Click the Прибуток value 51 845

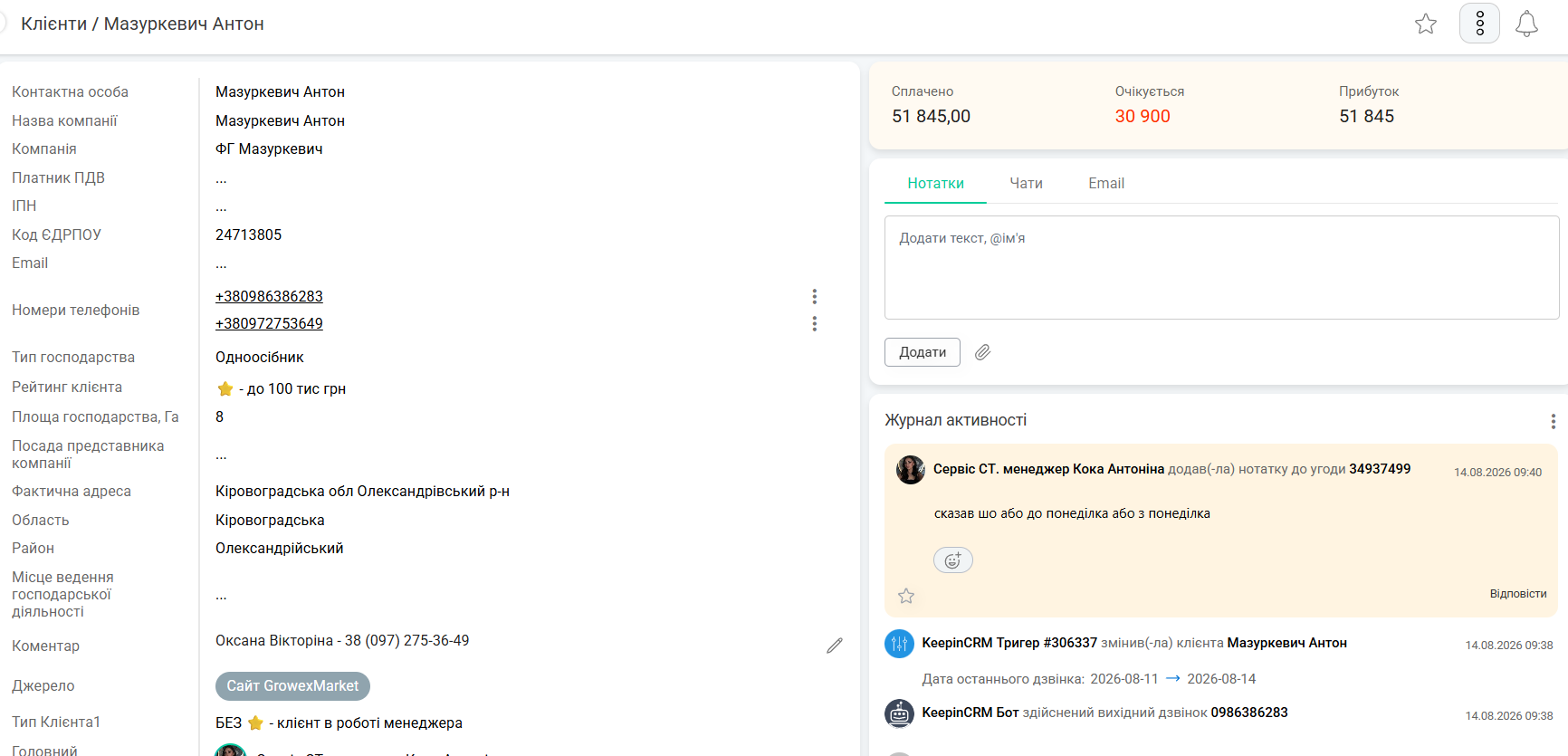1366,116
